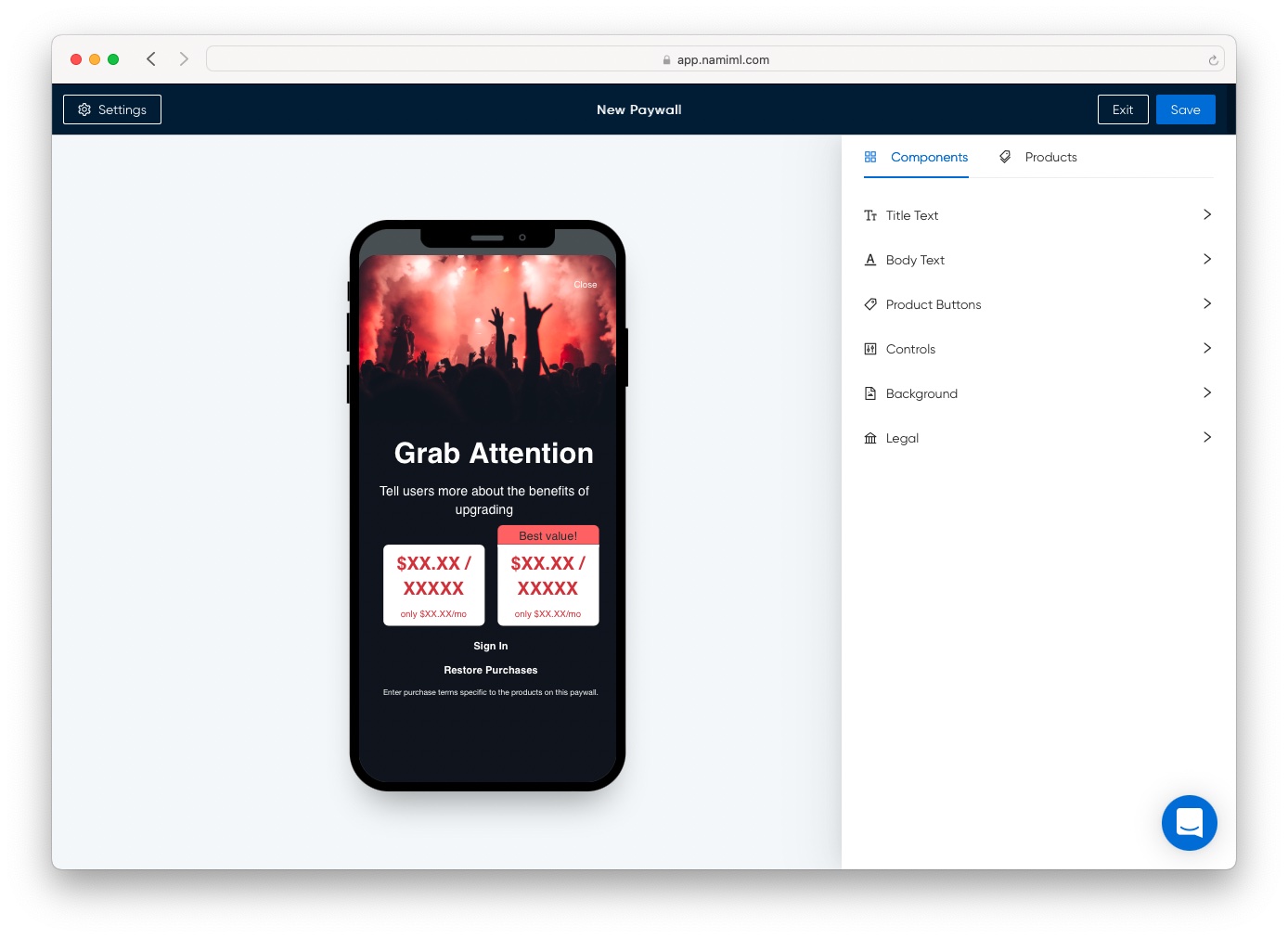Click the lock icon in address bar
The height and width of the screenshot is (938, 1288).
point(666,60)
